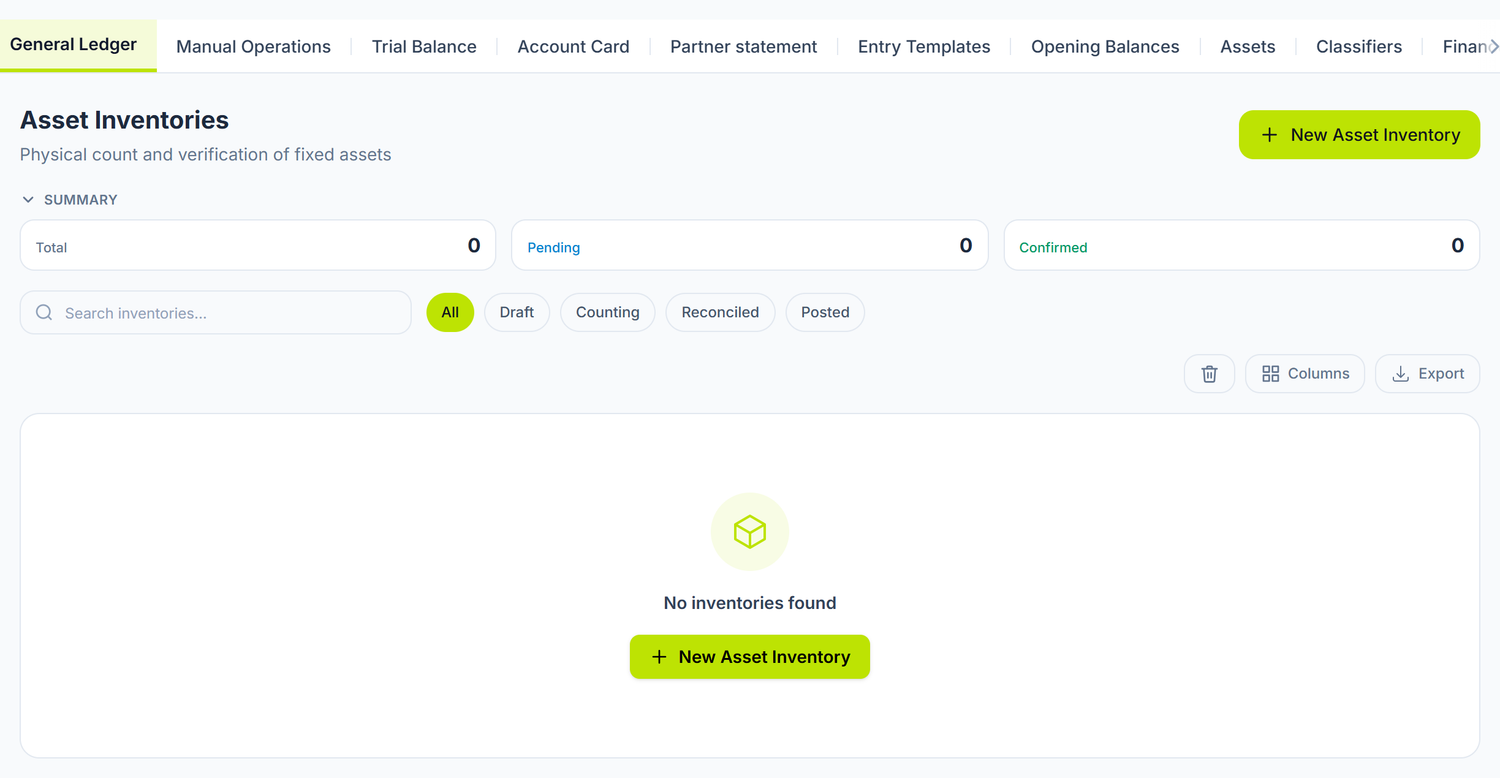Viewport: 1500px width, 778px height.
Task: Click the Total summary card
Action: 258,246
